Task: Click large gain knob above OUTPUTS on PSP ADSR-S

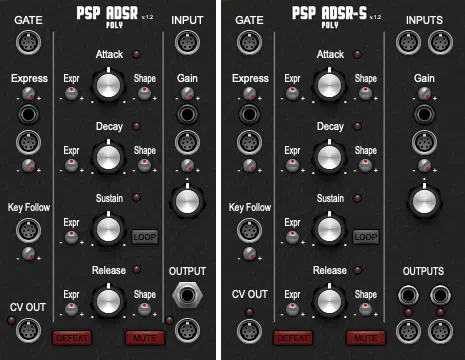Action: click(424, 201)
